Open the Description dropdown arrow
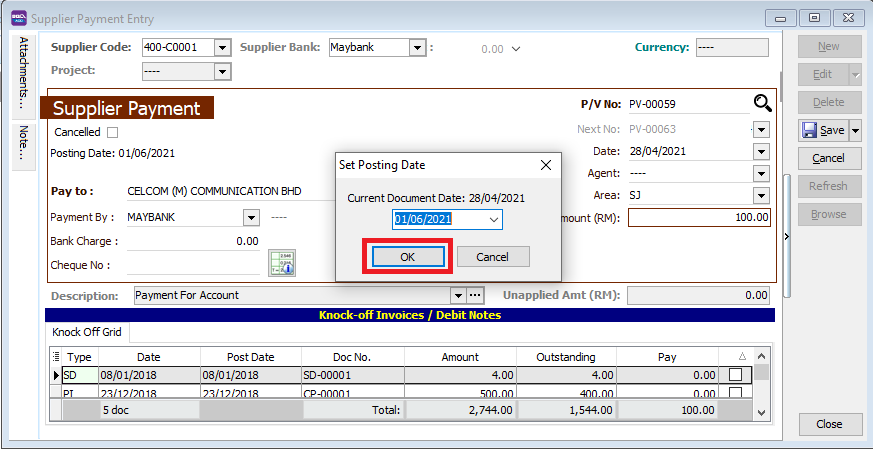The image size is (873, 449). click(x=458, y=295)
